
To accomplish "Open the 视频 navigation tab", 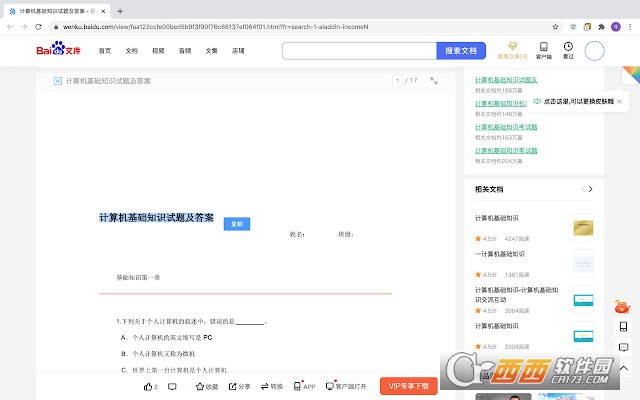I will point(158,50).
